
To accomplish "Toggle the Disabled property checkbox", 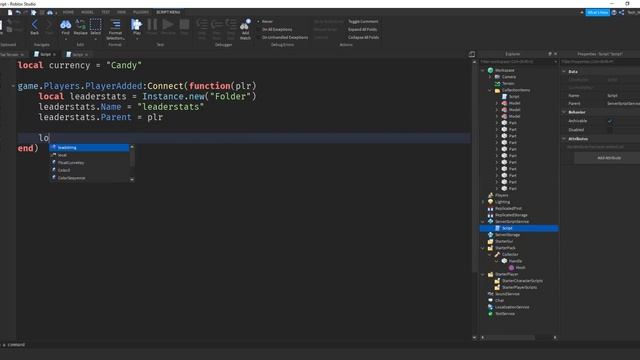I will pos(610,130).
